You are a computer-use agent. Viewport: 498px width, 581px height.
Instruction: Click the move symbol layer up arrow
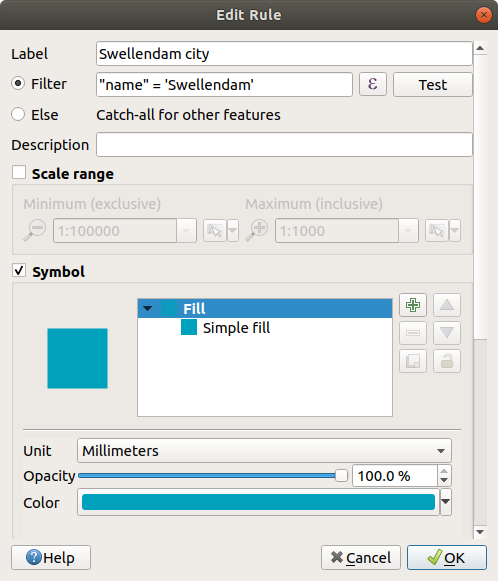(x=447, y=305)
